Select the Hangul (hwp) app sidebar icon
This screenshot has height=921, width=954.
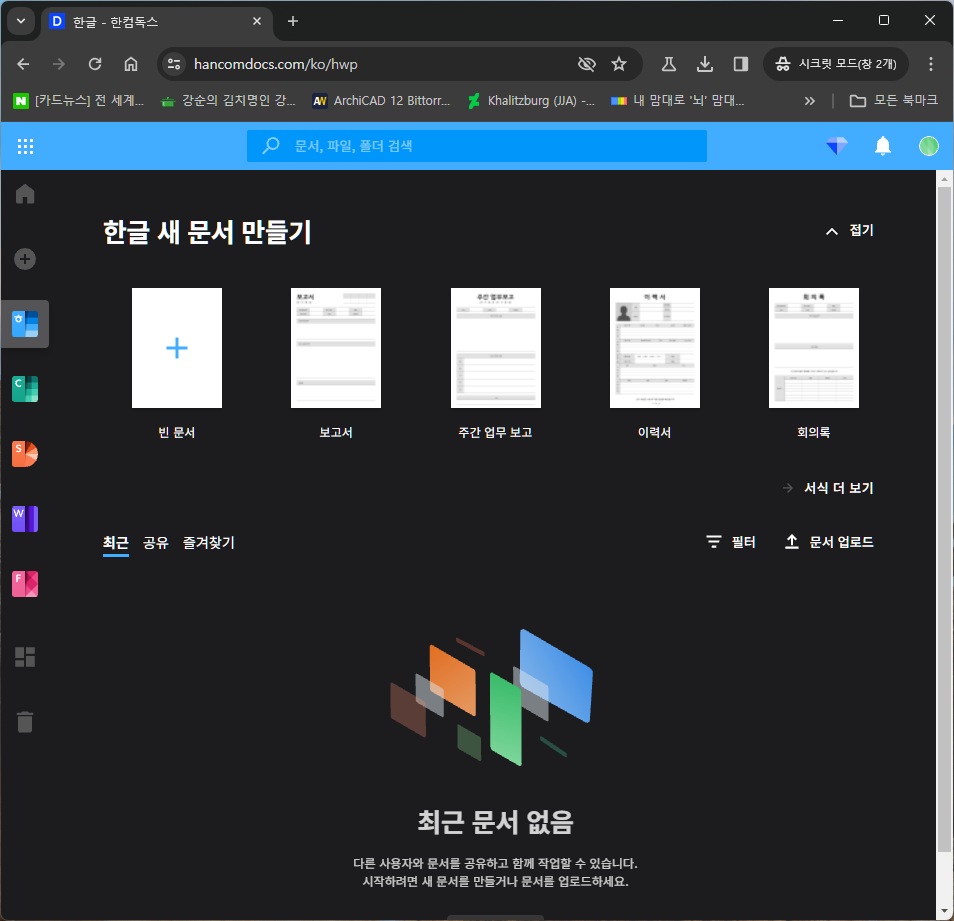click(x=25, y=324)
